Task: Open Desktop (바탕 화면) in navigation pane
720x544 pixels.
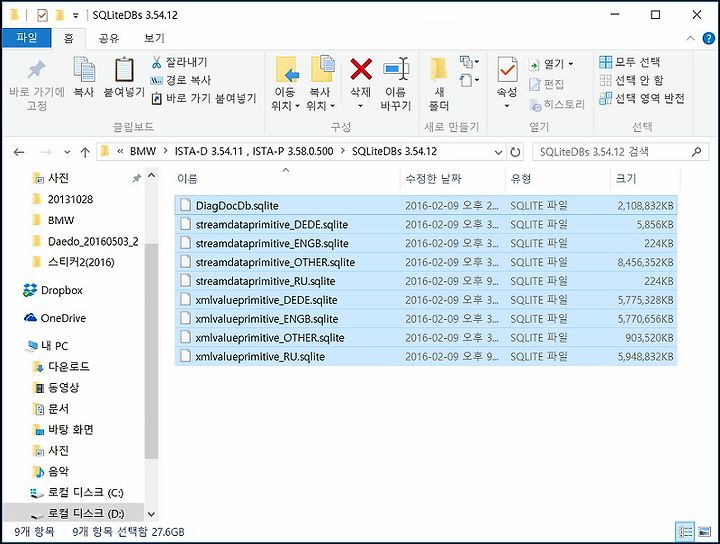Action: pos(63,430)
